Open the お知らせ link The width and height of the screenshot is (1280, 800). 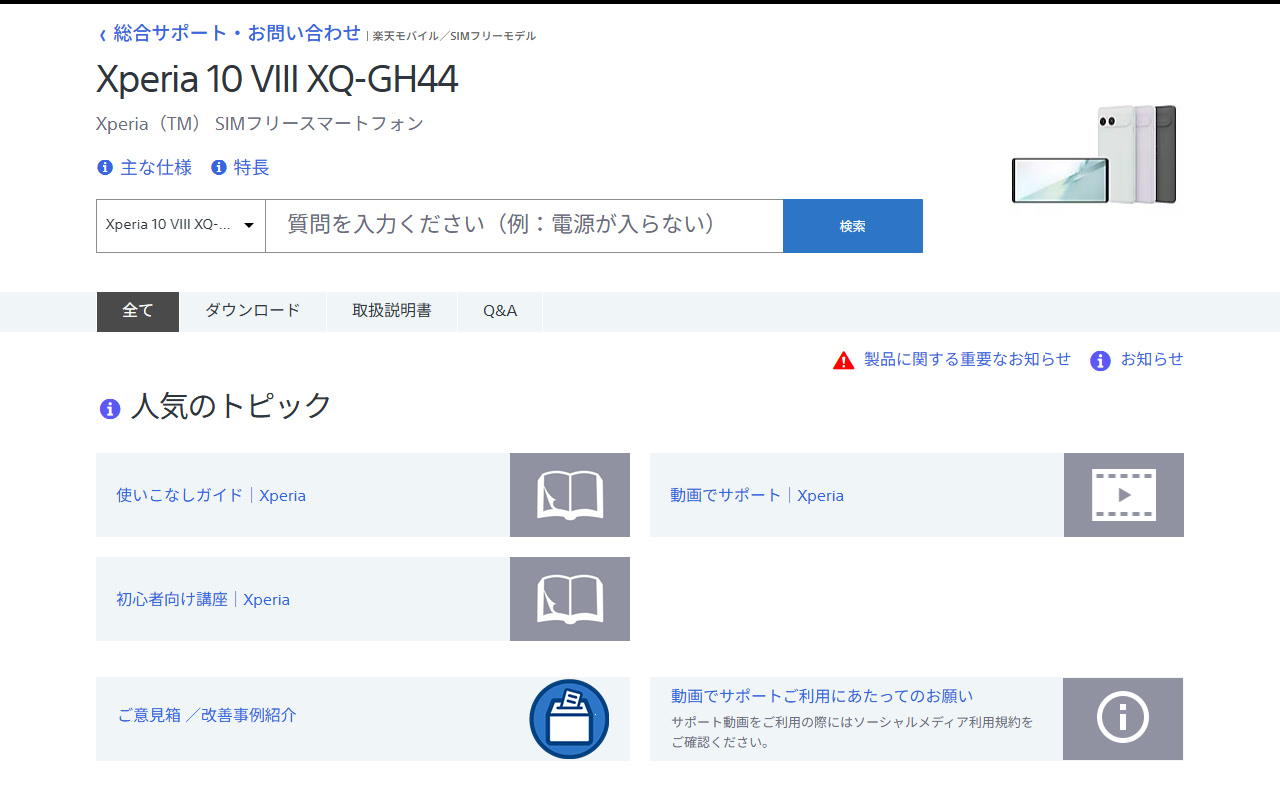pyautogui.click(x=1152, y=359)
